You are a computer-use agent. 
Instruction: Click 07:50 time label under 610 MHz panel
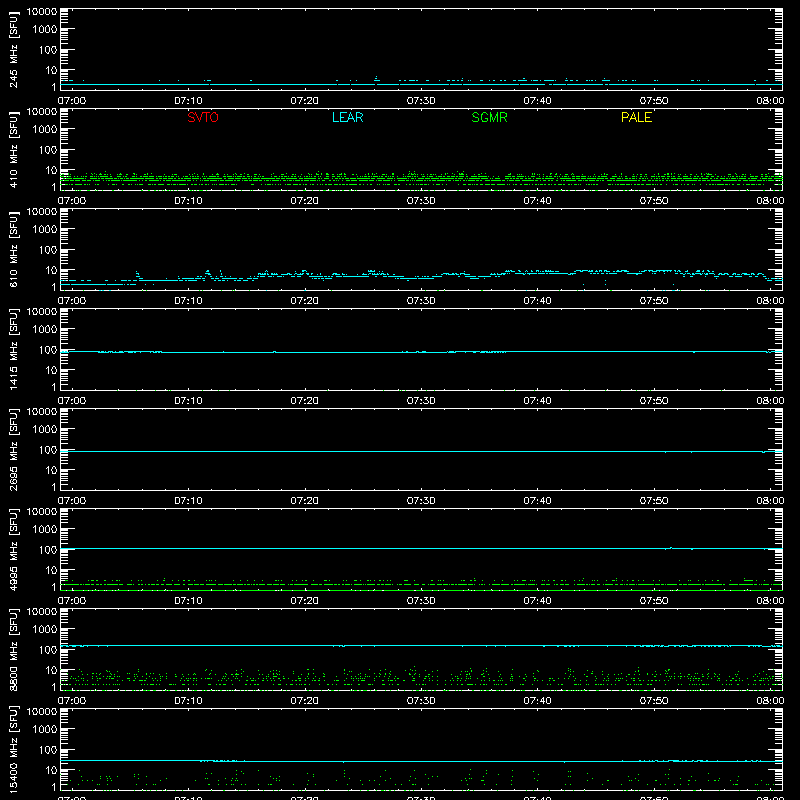click(x=654, y=301)
